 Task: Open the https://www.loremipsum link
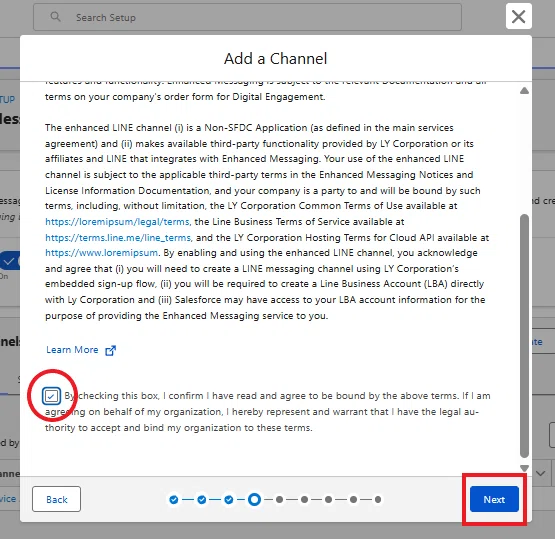point(102,253)
